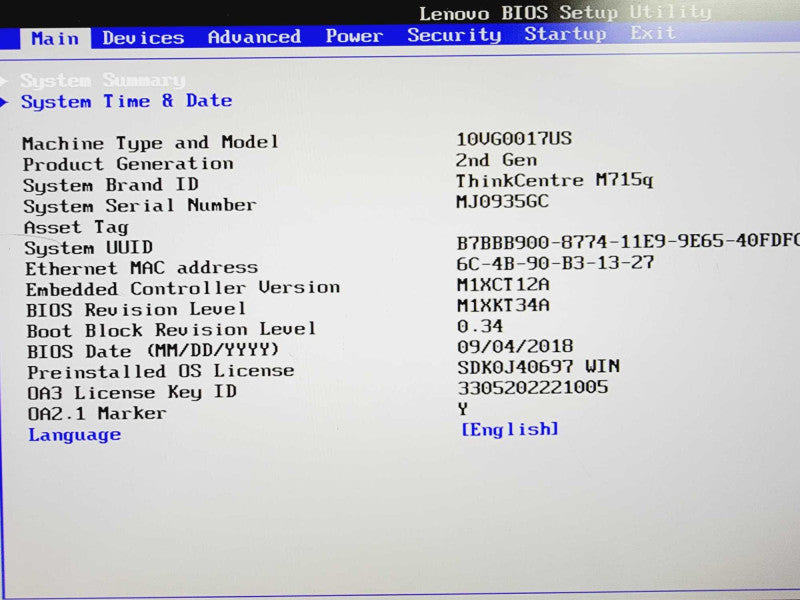This screenshot has height=600, width=800.
Task: Click Preinstalled OS License label
Action: (x=161, y=371)
